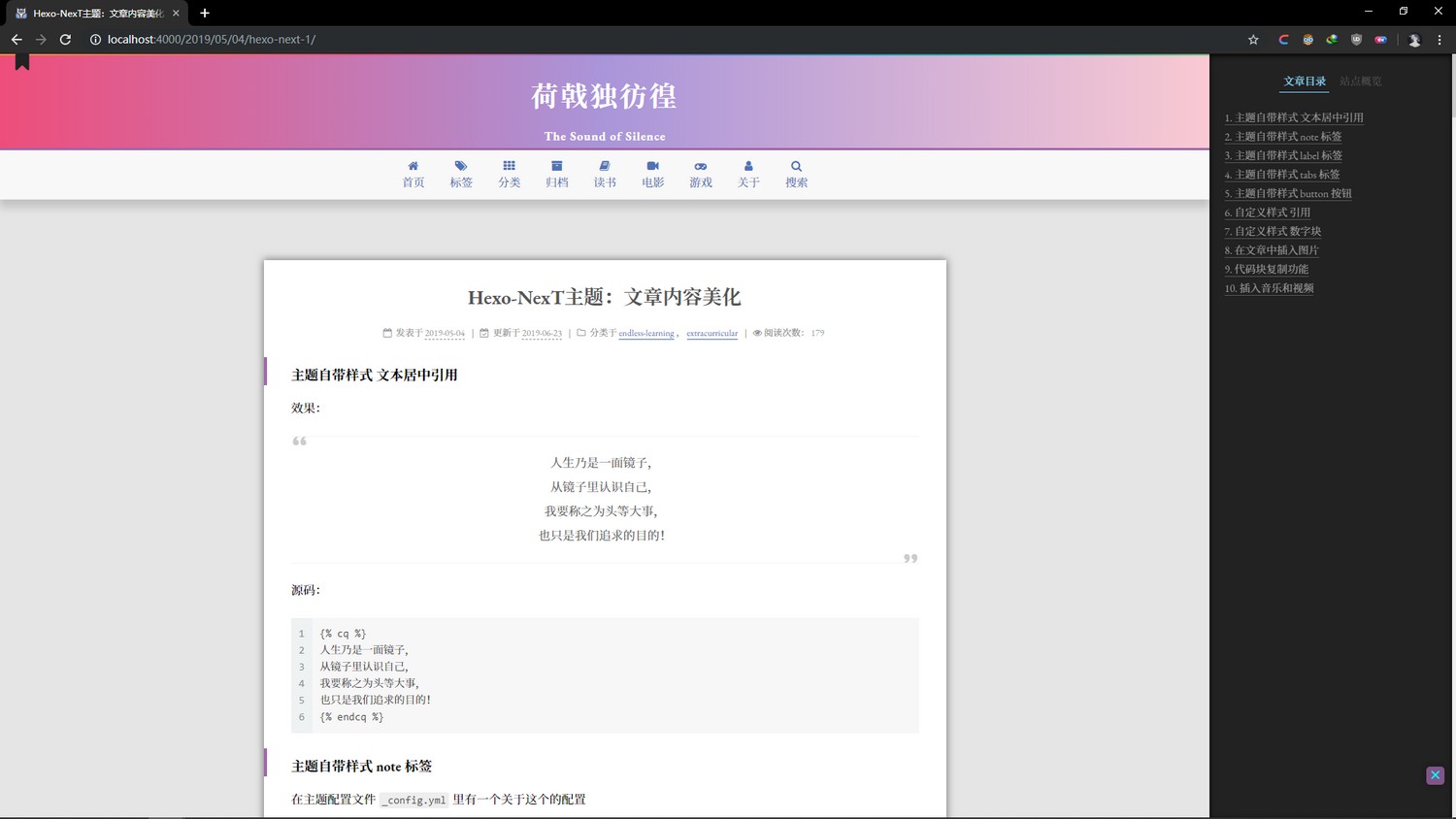Bookmark this page with the star icon
Image resolution: width=1456 pixels, height=819 pixels.
(x=1253, y=40)
